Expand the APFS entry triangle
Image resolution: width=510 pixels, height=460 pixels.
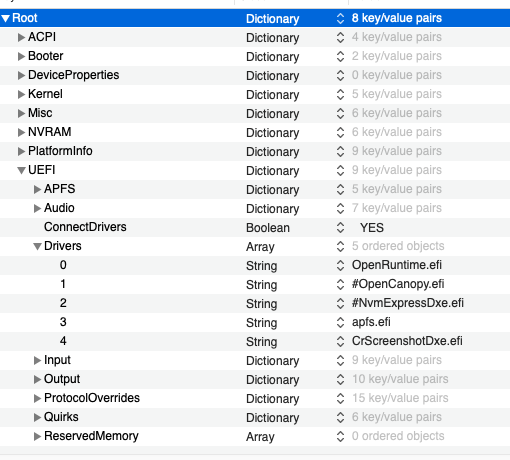tap(37, 189)
